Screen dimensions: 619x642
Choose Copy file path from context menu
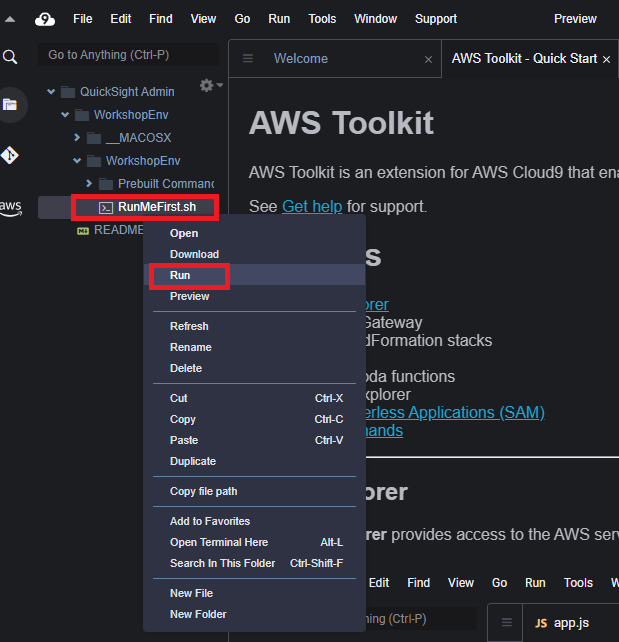pos(254,491)
